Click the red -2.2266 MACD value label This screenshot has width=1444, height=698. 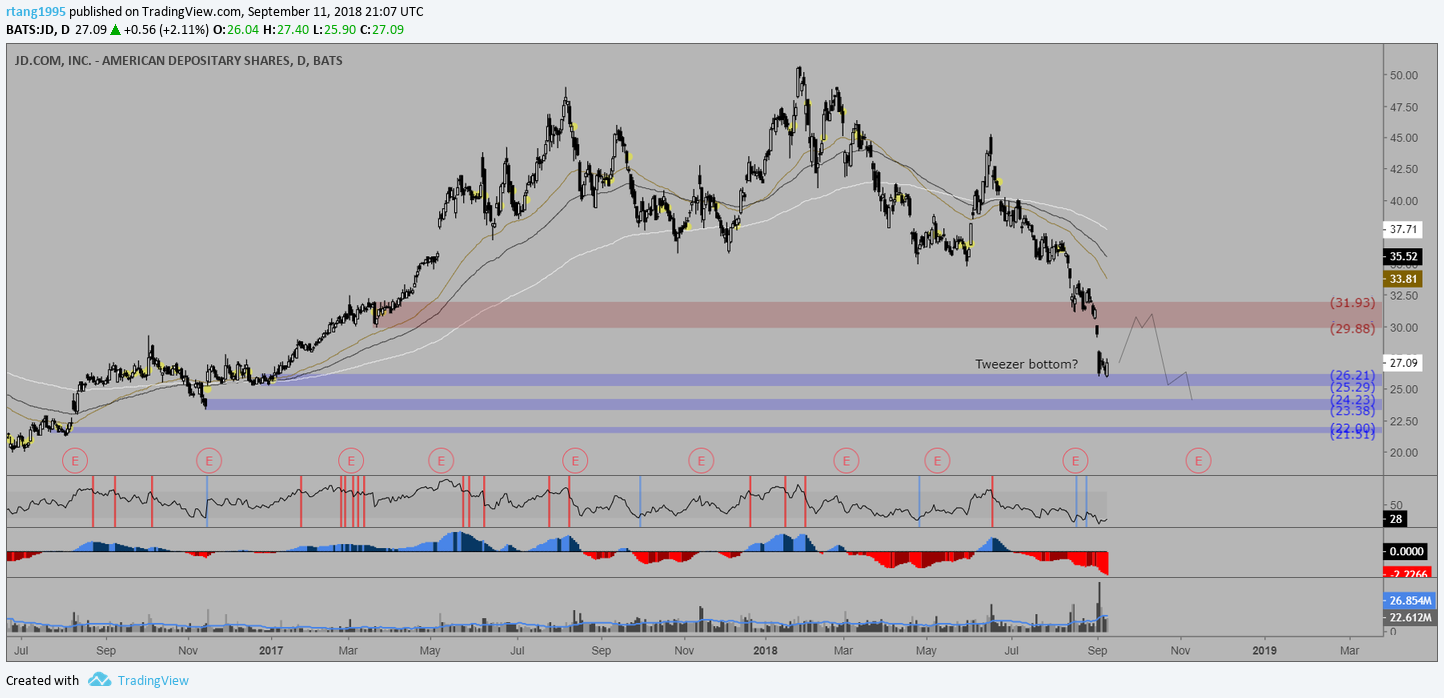1407,573
